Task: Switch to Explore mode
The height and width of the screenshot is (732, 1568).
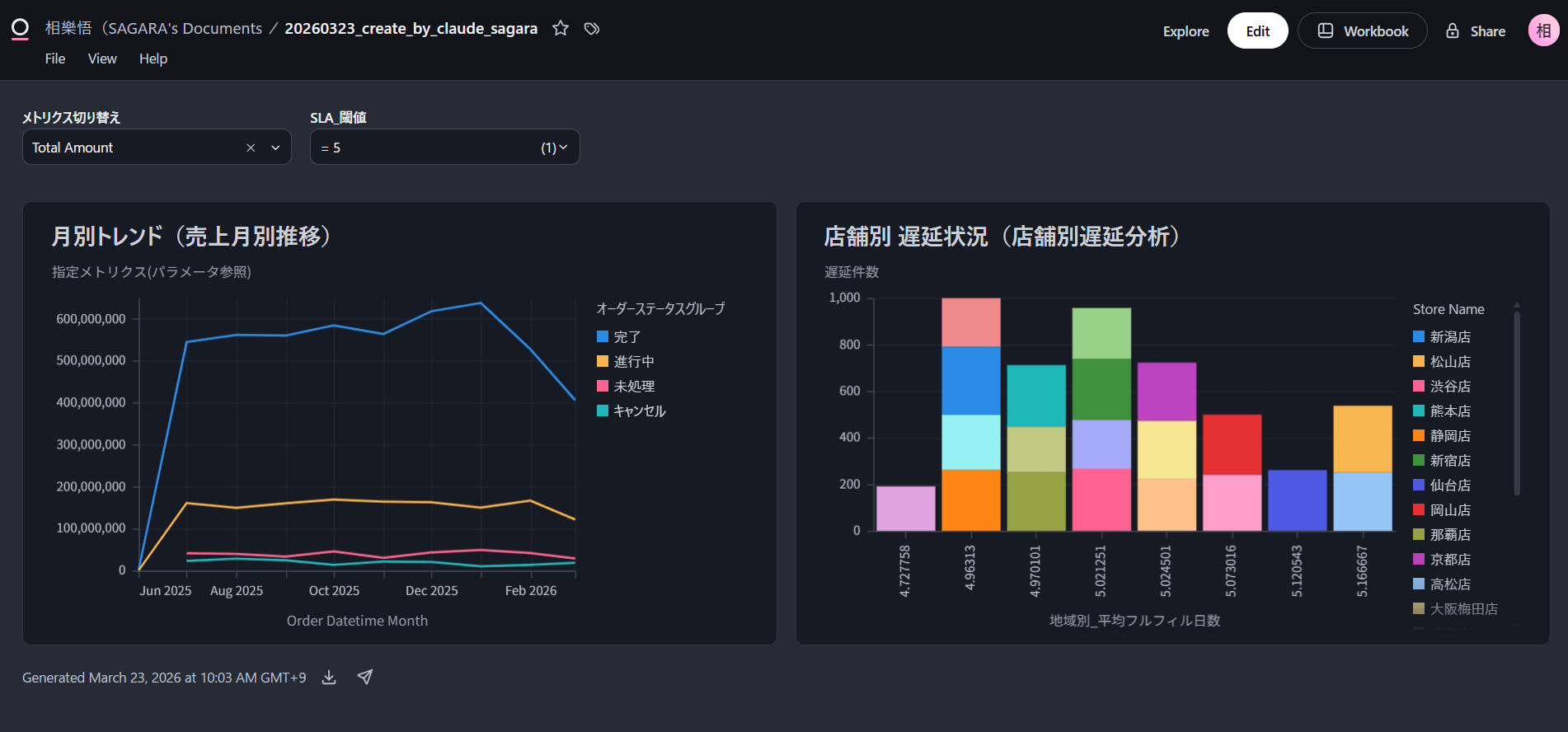Action: 1185,31
